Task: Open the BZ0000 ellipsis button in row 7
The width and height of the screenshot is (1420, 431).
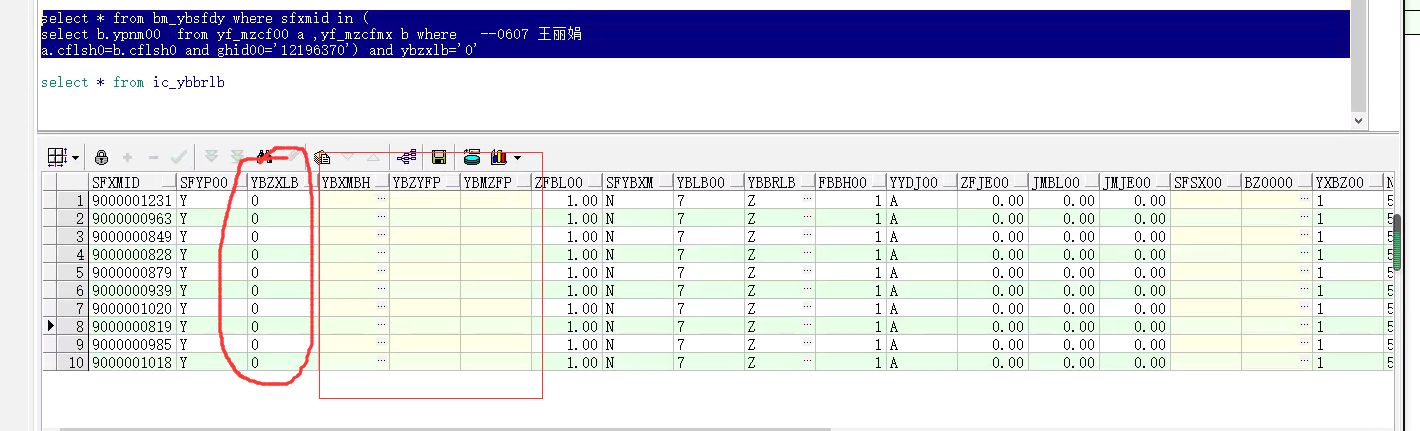Action: coord(1304,308)
